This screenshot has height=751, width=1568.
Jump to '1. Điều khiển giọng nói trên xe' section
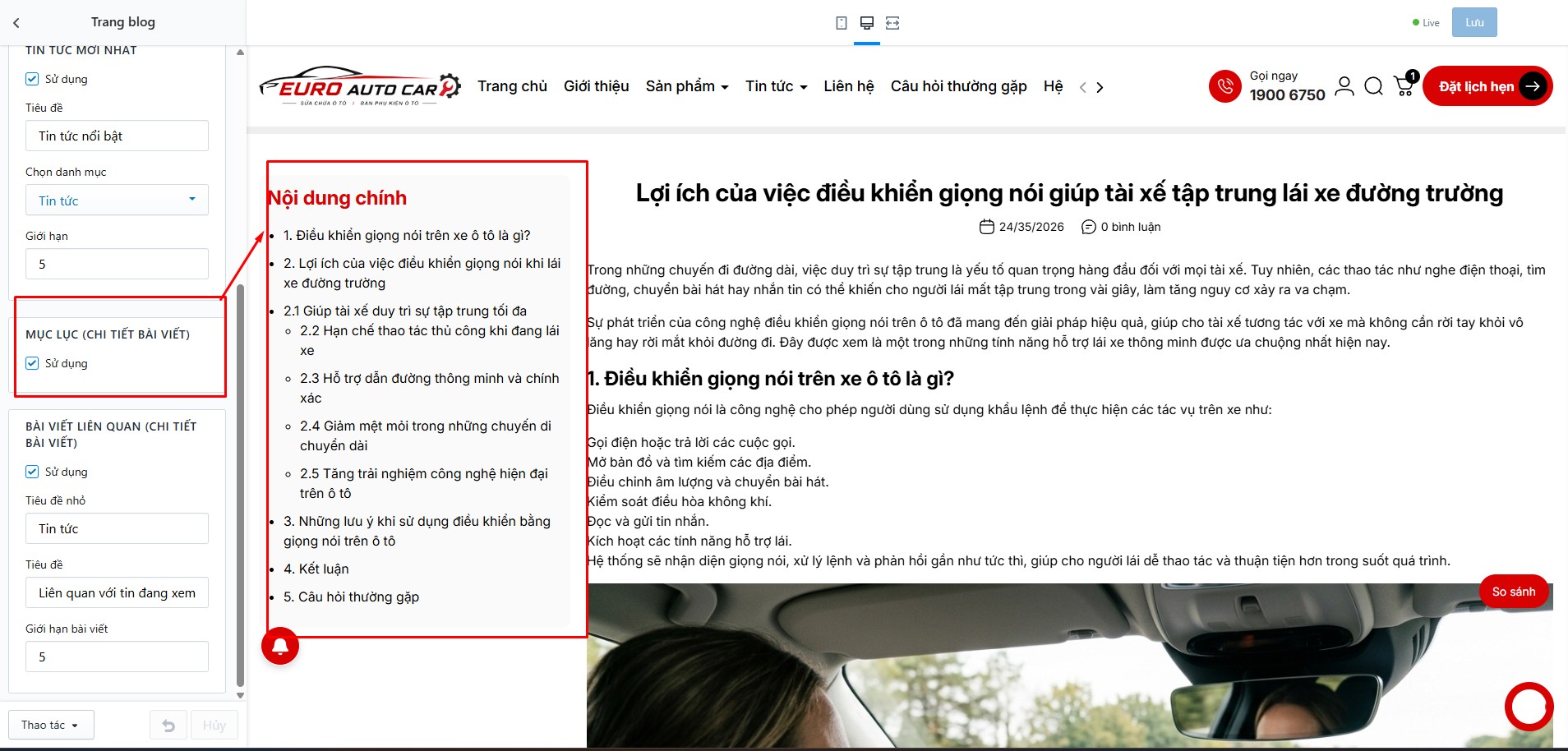[x=407, y=235]
